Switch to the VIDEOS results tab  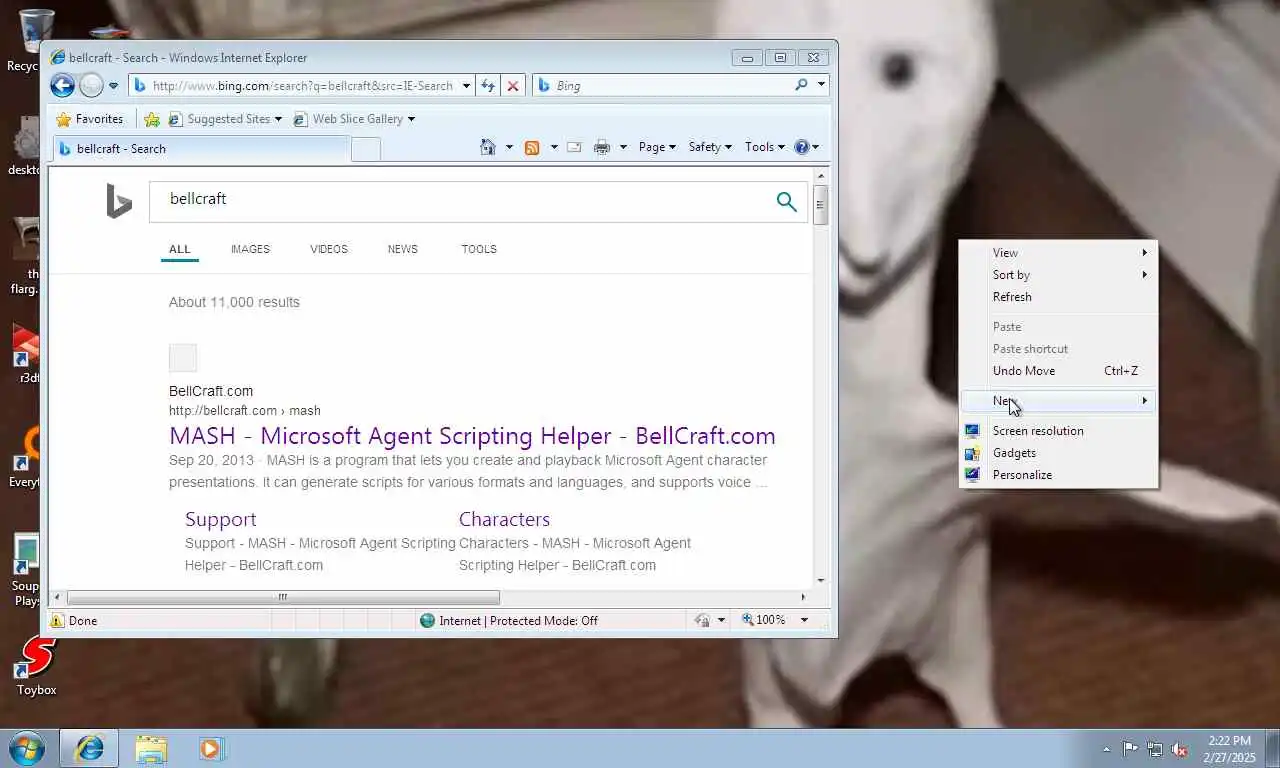pyautogui.click(x=329, y=249)
